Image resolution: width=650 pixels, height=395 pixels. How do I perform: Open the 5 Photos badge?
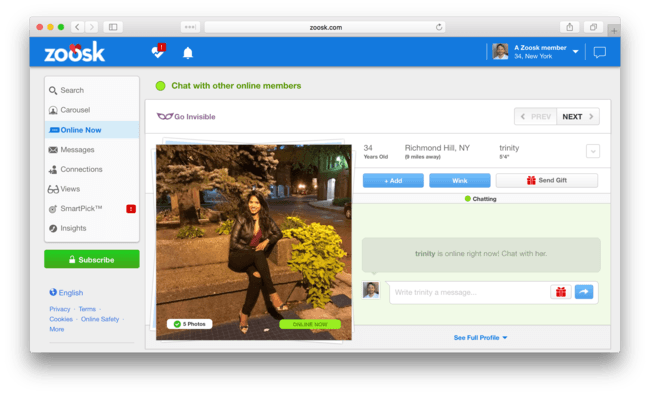point(189,324)
